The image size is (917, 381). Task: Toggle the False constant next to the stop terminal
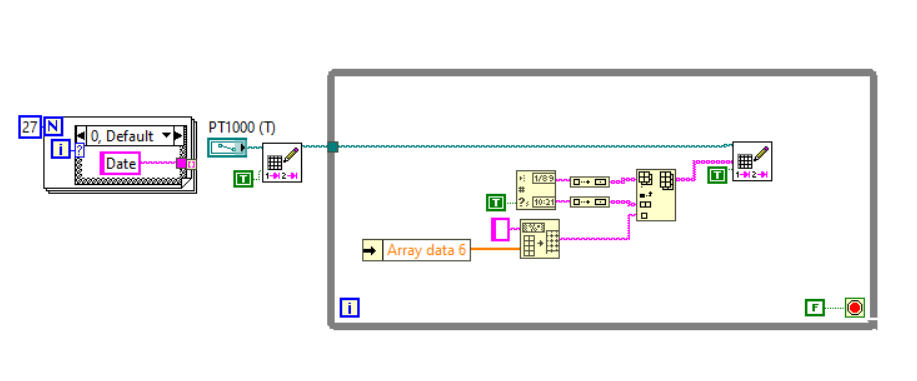(815, 307)
